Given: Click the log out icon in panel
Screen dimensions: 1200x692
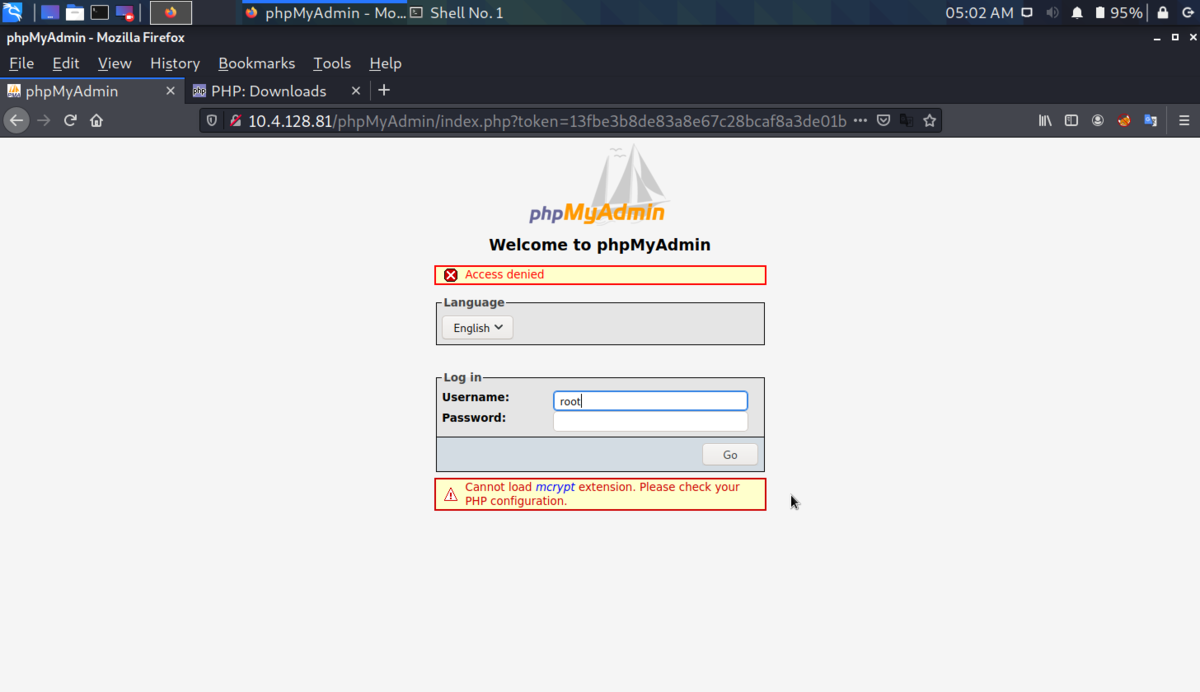Looking at the screenshot, I should coord(1187,13).
